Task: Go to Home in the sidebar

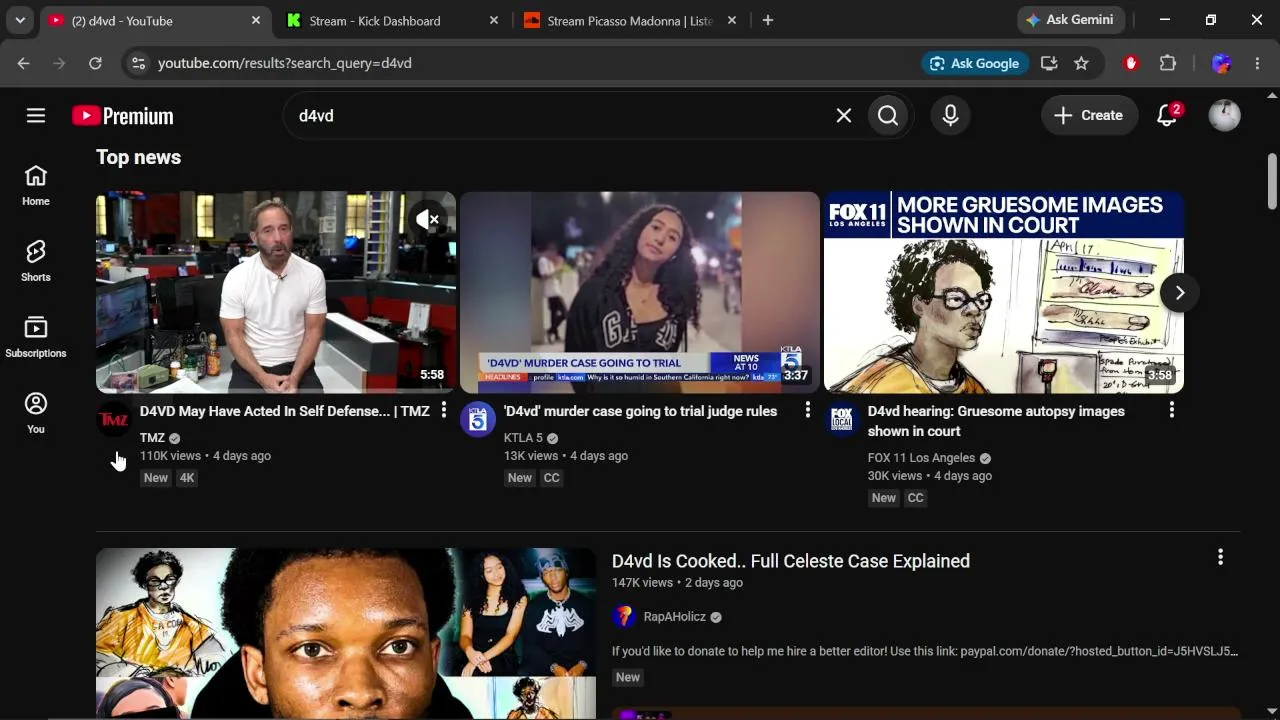Action: pos(36,186)
